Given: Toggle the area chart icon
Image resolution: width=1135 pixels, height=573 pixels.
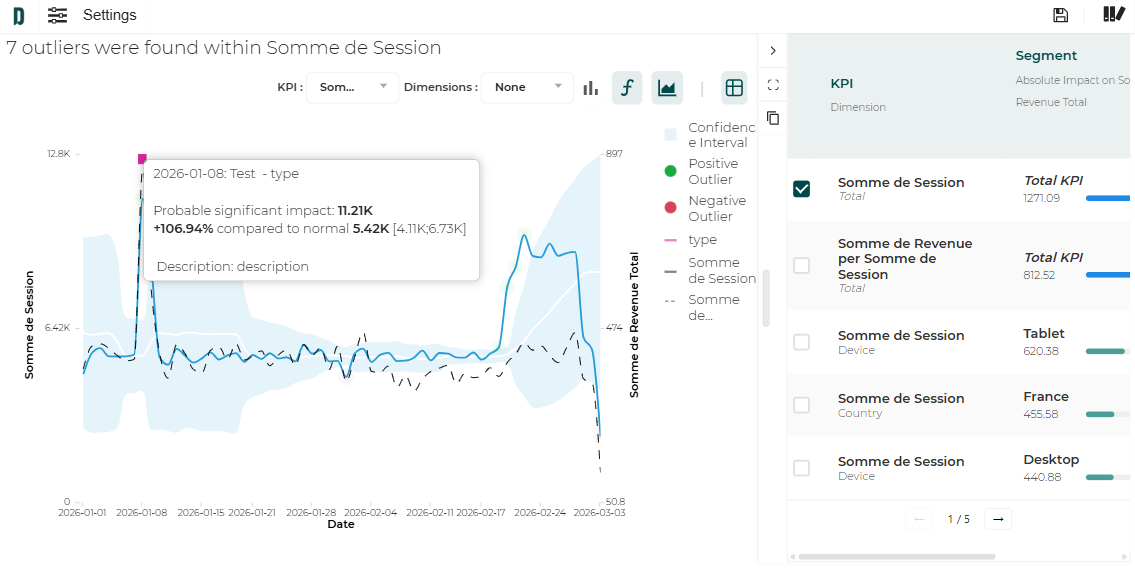Looking at the screenshot, I should click(x=667, y=88).
